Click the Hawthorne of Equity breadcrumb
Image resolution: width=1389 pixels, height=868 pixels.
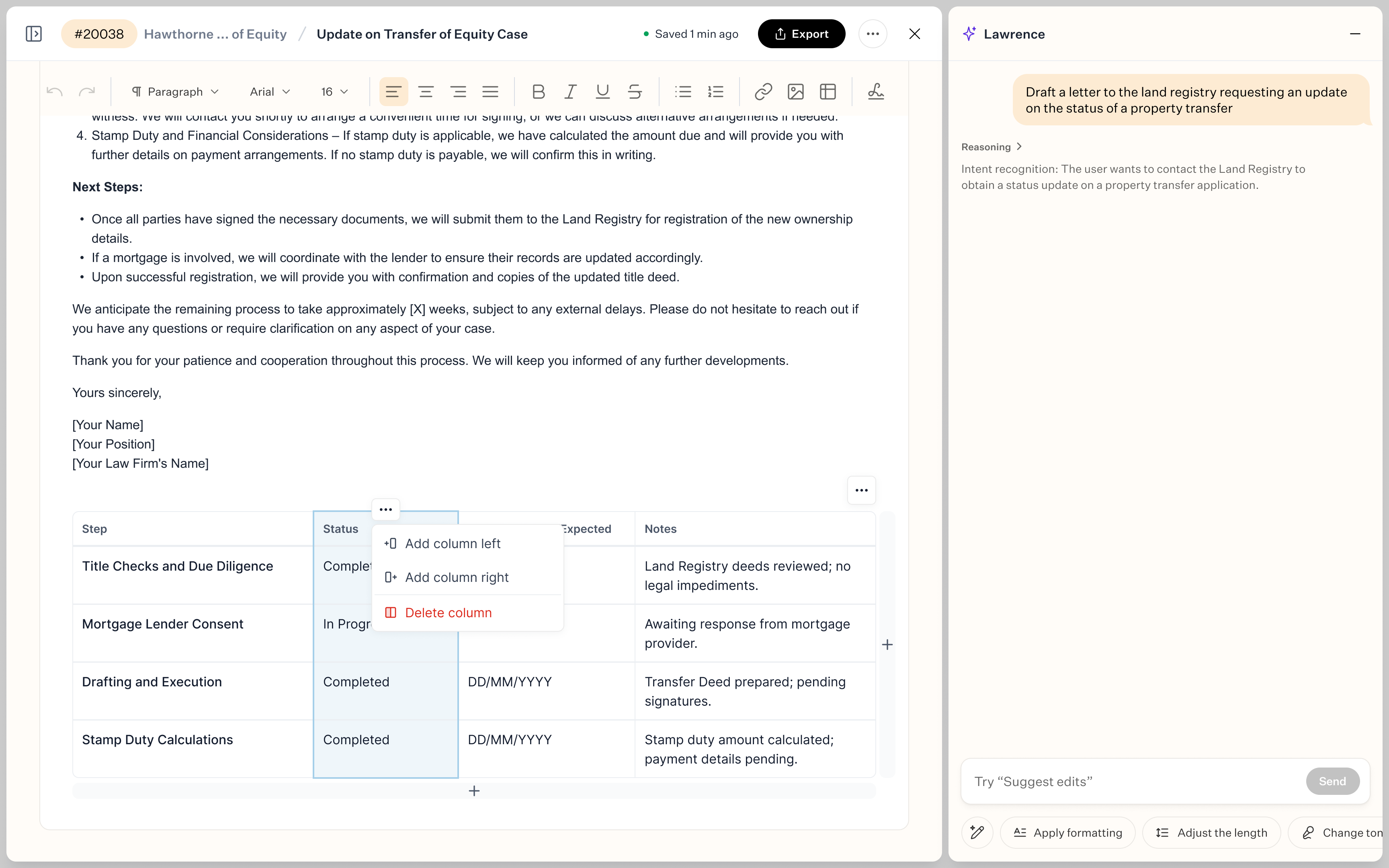215,34
